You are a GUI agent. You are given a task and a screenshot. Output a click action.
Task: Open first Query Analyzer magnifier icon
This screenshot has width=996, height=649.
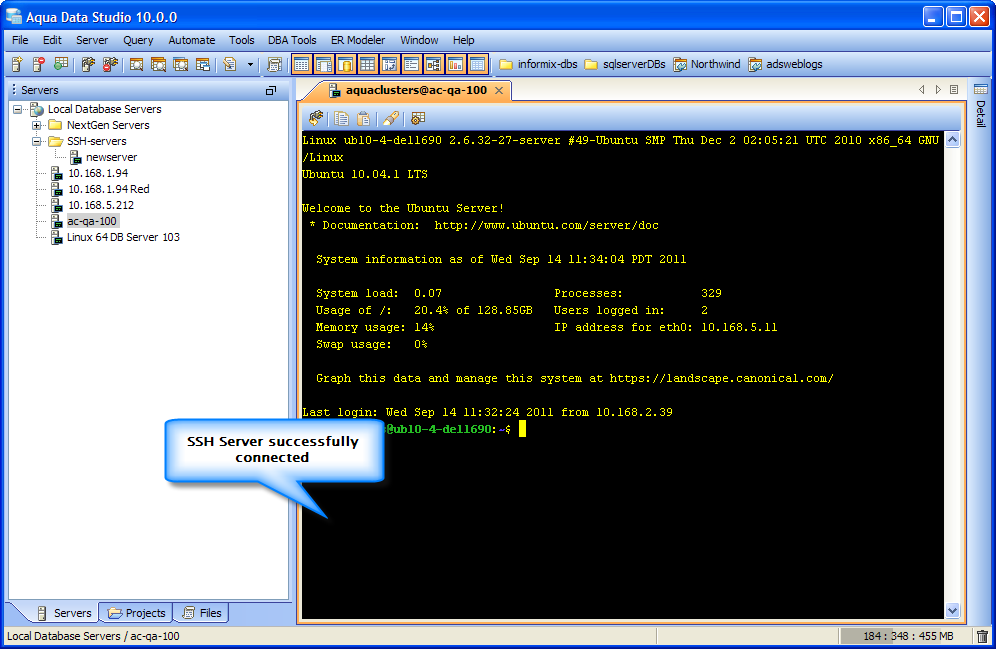tap(136, 64)
